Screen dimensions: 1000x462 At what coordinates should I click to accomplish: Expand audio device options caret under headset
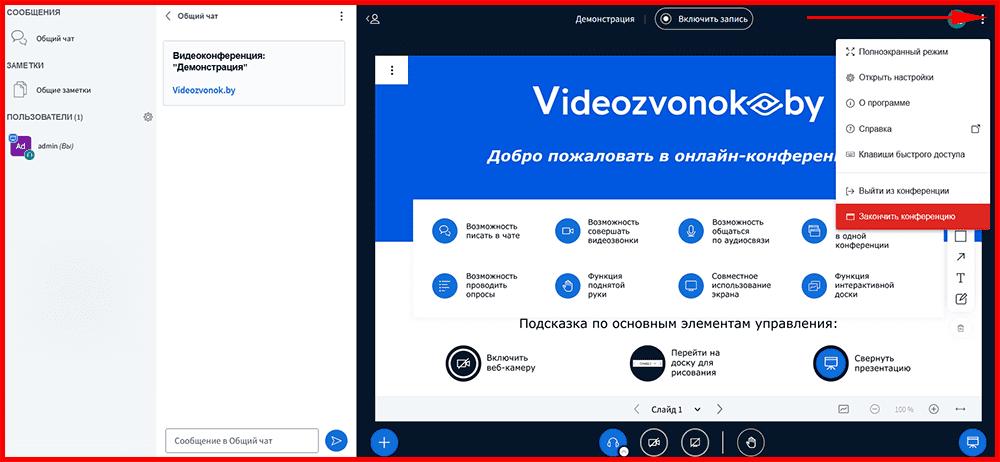(624, 451)
